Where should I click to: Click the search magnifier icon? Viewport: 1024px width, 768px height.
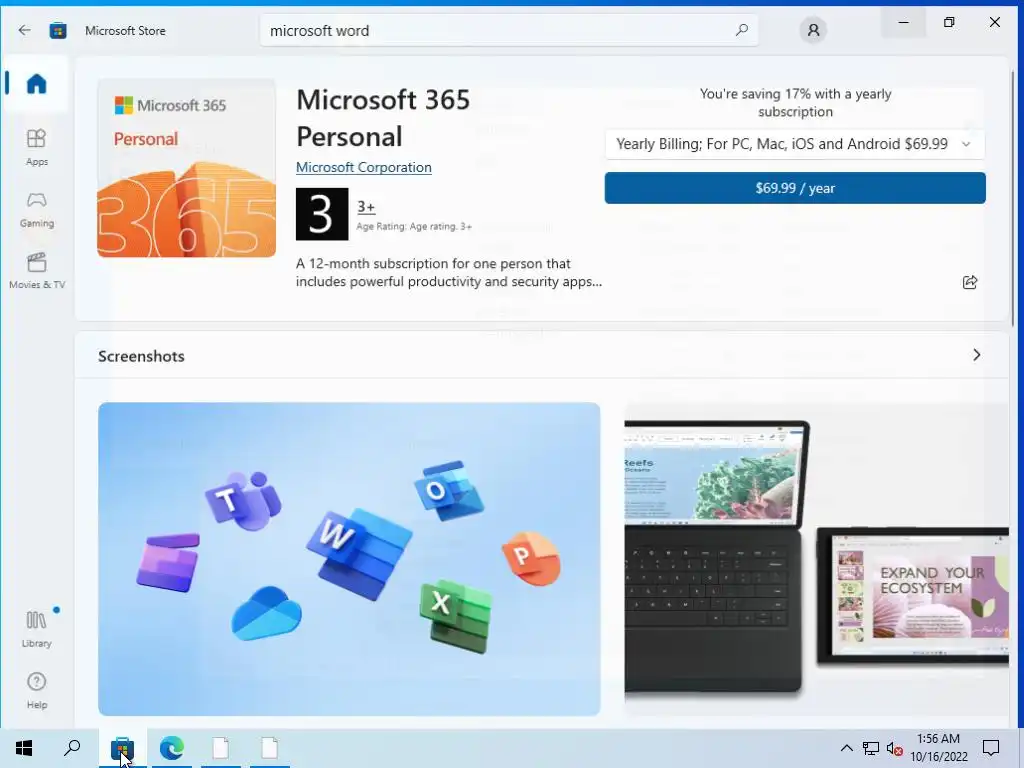(x=741, y=30)
